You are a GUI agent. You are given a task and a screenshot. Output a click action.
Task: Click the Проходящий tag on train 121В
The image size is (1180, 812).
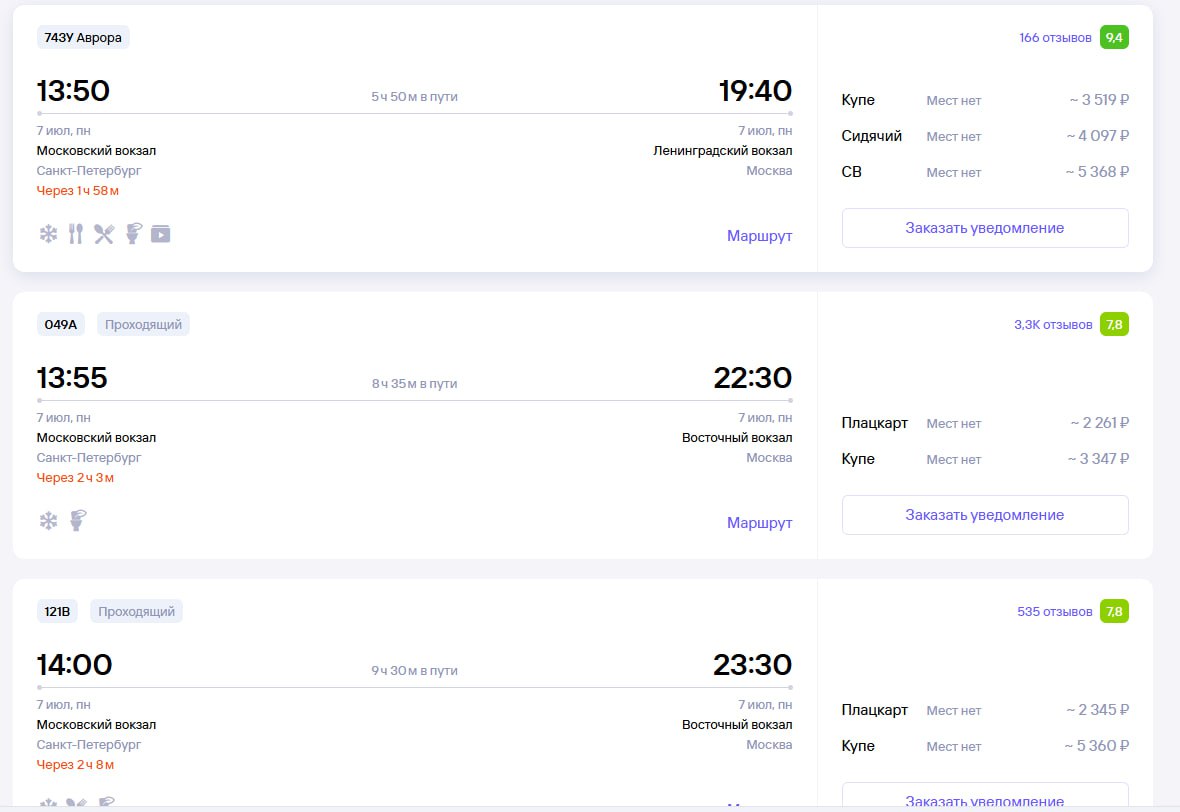tap(136, 611)
